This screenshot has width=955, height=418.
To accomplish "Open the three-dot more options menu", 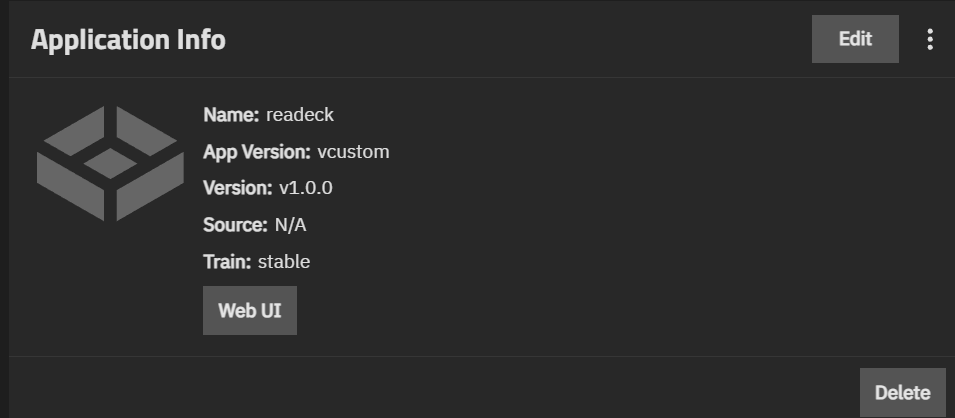I will [930, 39].
